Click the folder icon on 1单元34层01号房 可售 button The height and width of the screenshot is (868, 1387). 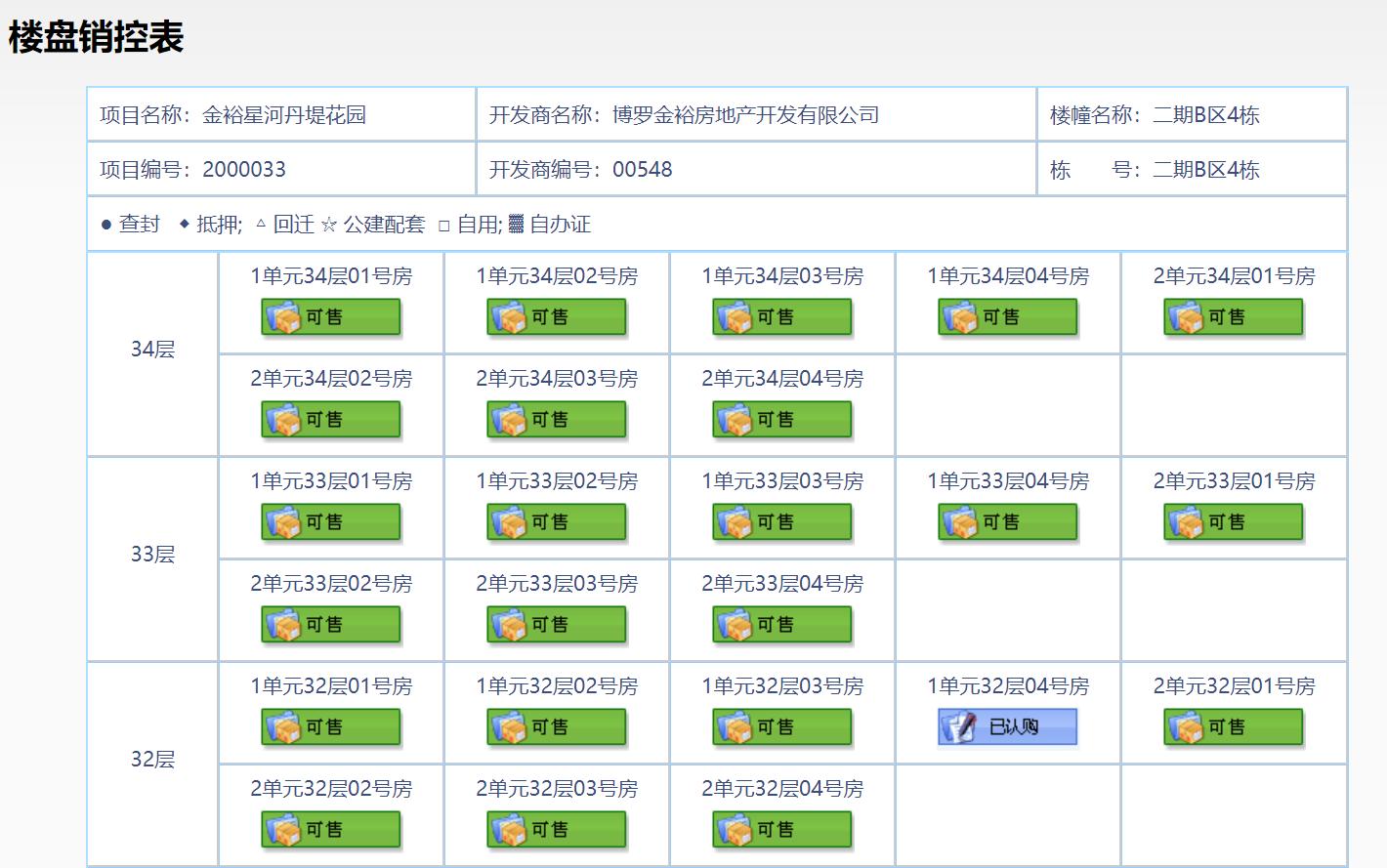284,316
